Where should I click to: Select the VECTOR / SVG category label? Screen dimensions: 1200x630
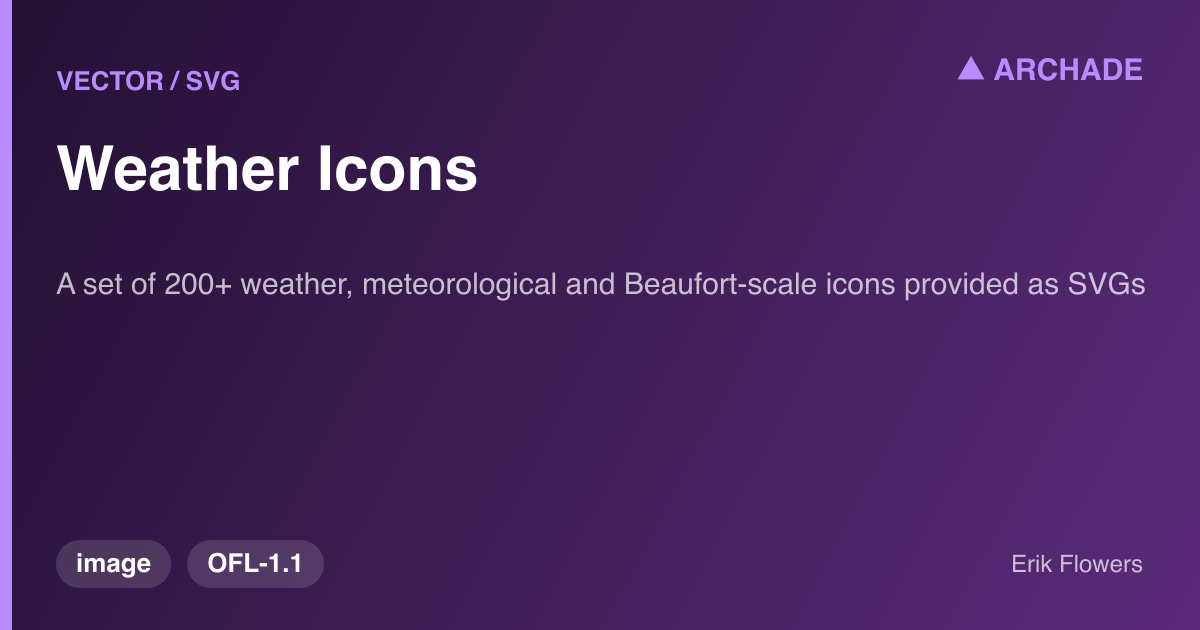[x=149, y=81]
